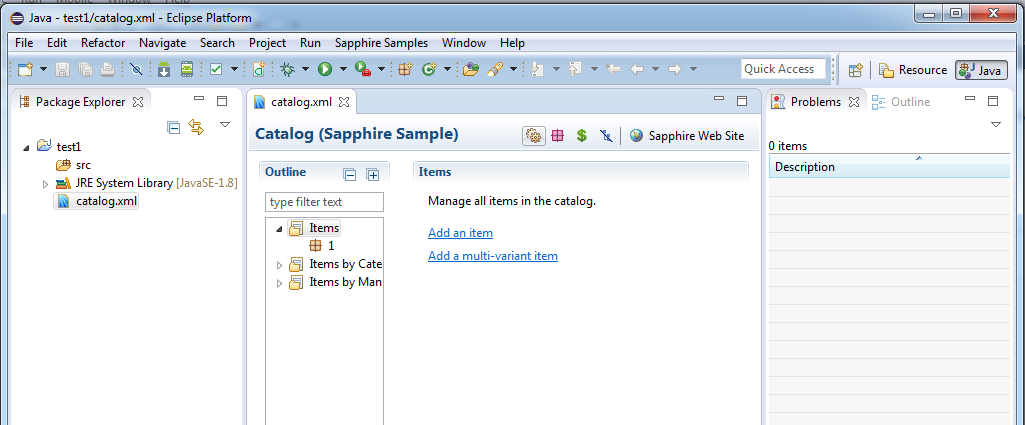Select catalog.xml in Package Explorer
1025x425 pixels.
point(106,201)
